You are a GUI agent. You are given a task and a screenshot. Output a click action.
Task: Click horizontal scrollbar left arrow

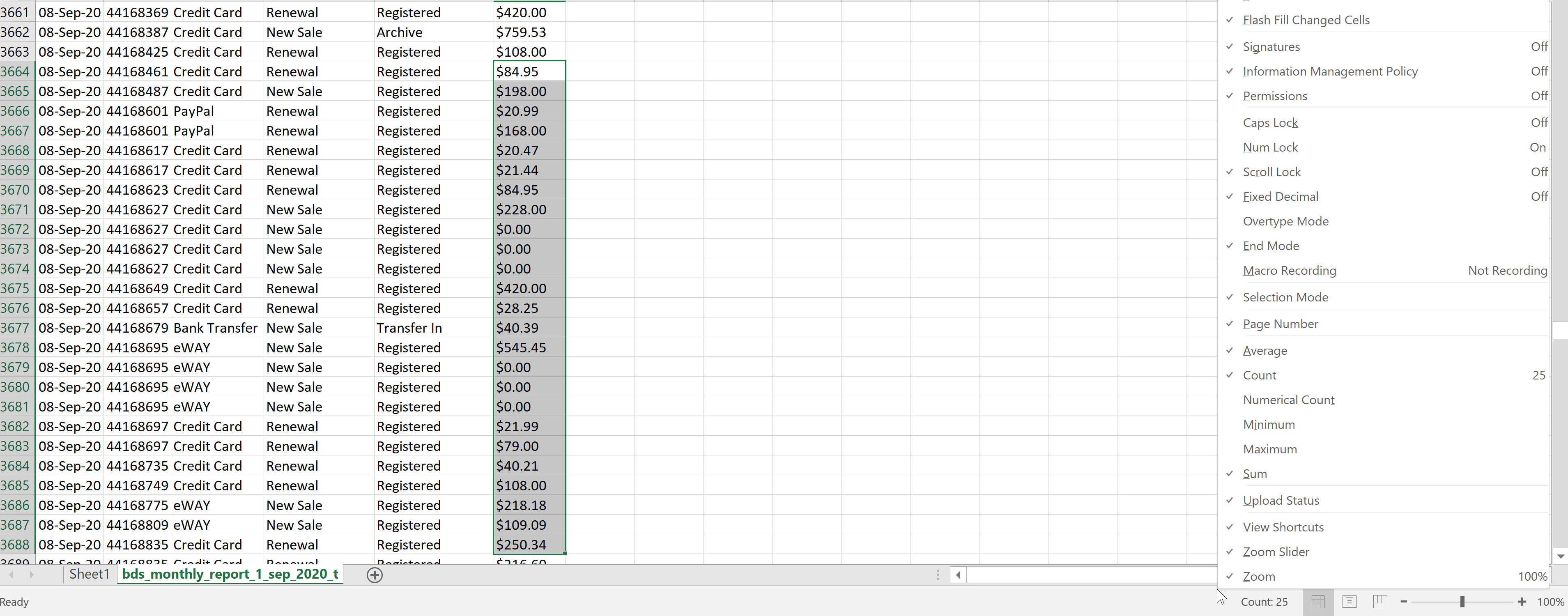958,575
